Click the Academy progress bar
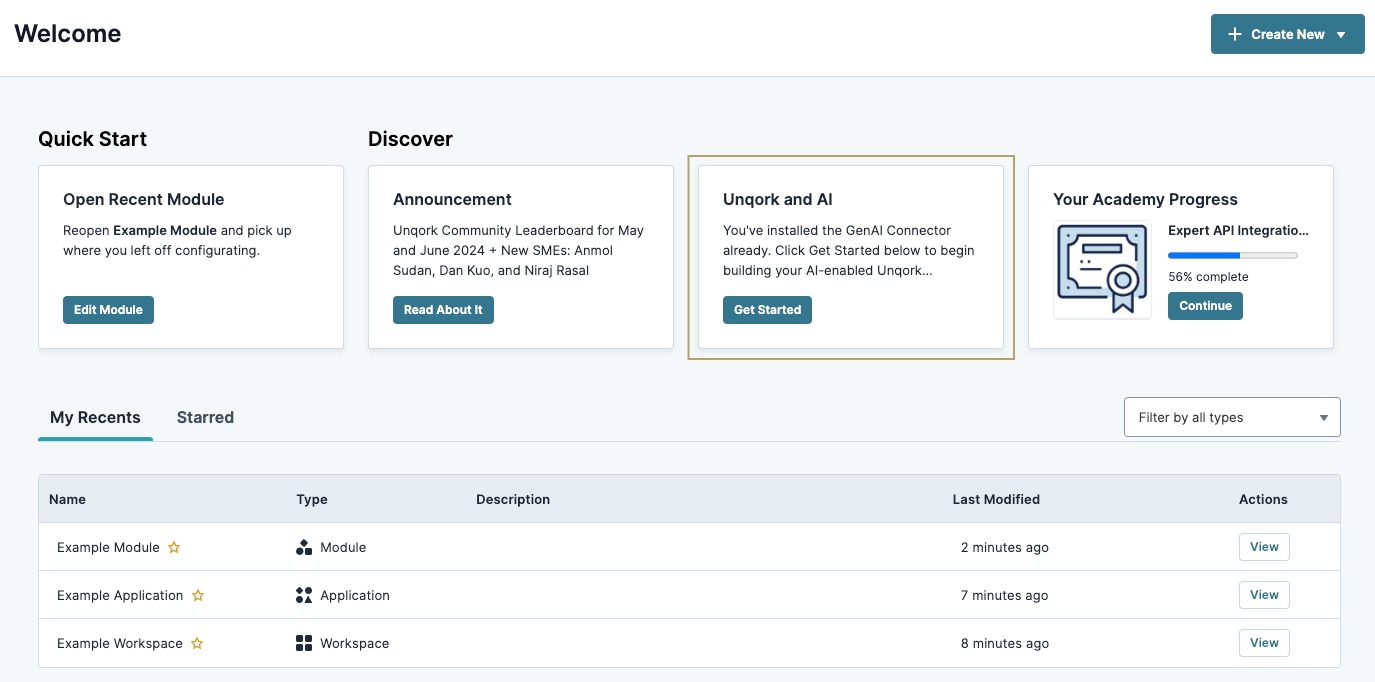The height and width of the screenshot is (682, 1375). click(1233, 255)
